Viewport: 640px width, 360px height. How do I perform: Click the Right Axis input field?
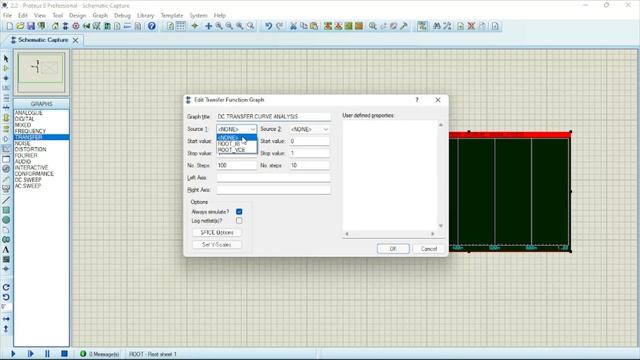point(273,190)
